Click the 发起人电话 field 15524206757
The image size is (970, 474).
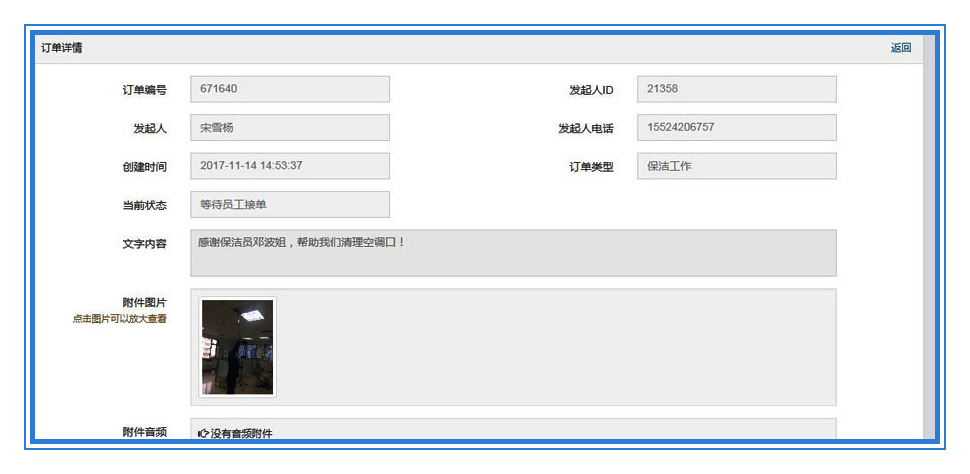(x=737, y=127)
